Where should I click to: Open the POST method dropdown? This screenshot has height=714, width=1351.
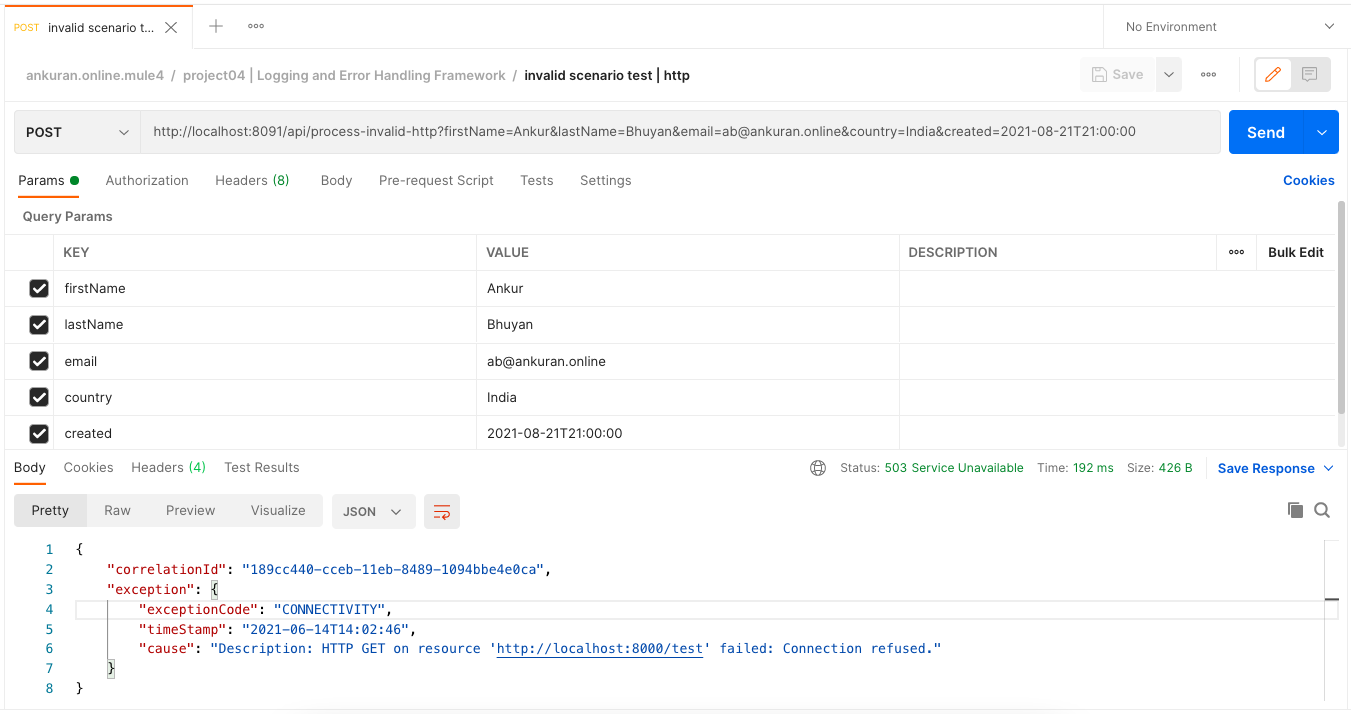[x=77, y=132]
